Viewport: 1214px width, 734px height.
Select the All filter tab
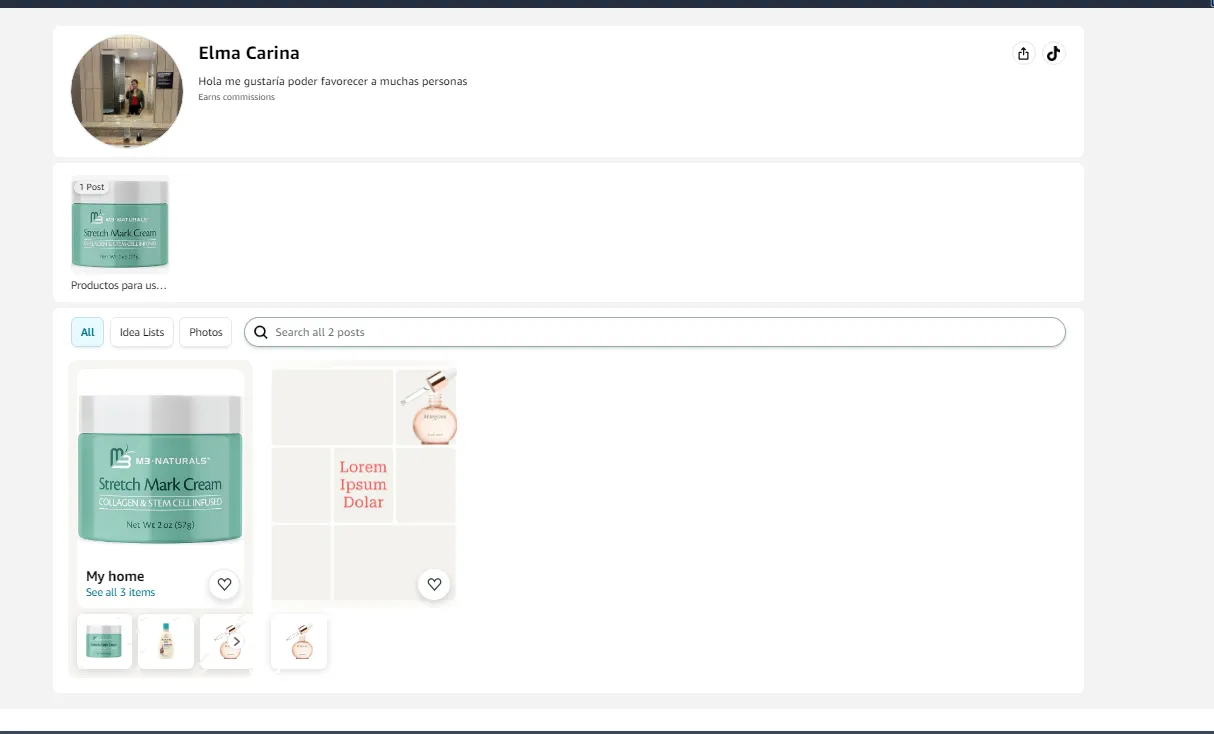(x=88, y=332)
